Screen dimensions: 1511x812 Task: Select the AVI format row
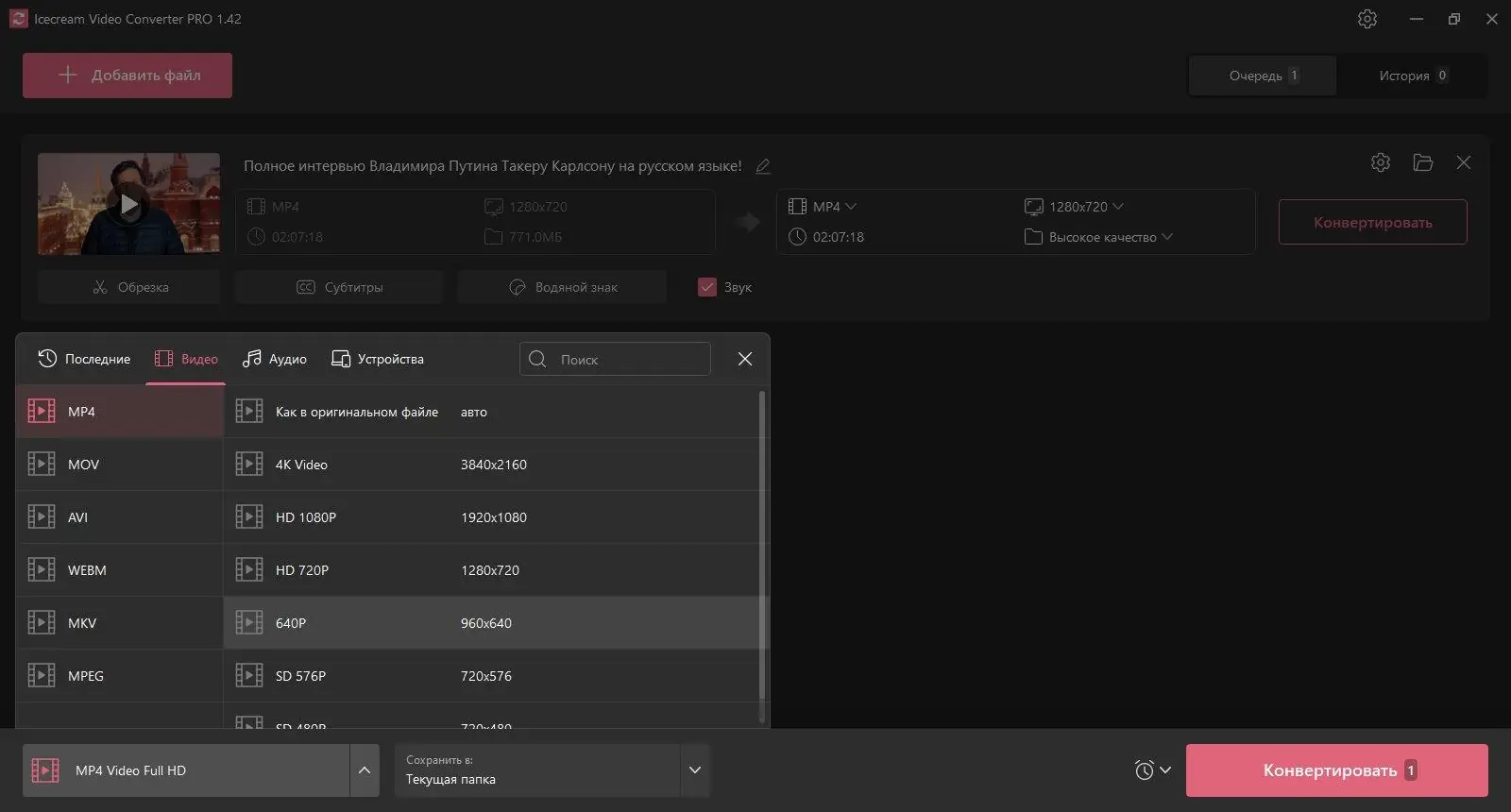click(x=120, y=516)
